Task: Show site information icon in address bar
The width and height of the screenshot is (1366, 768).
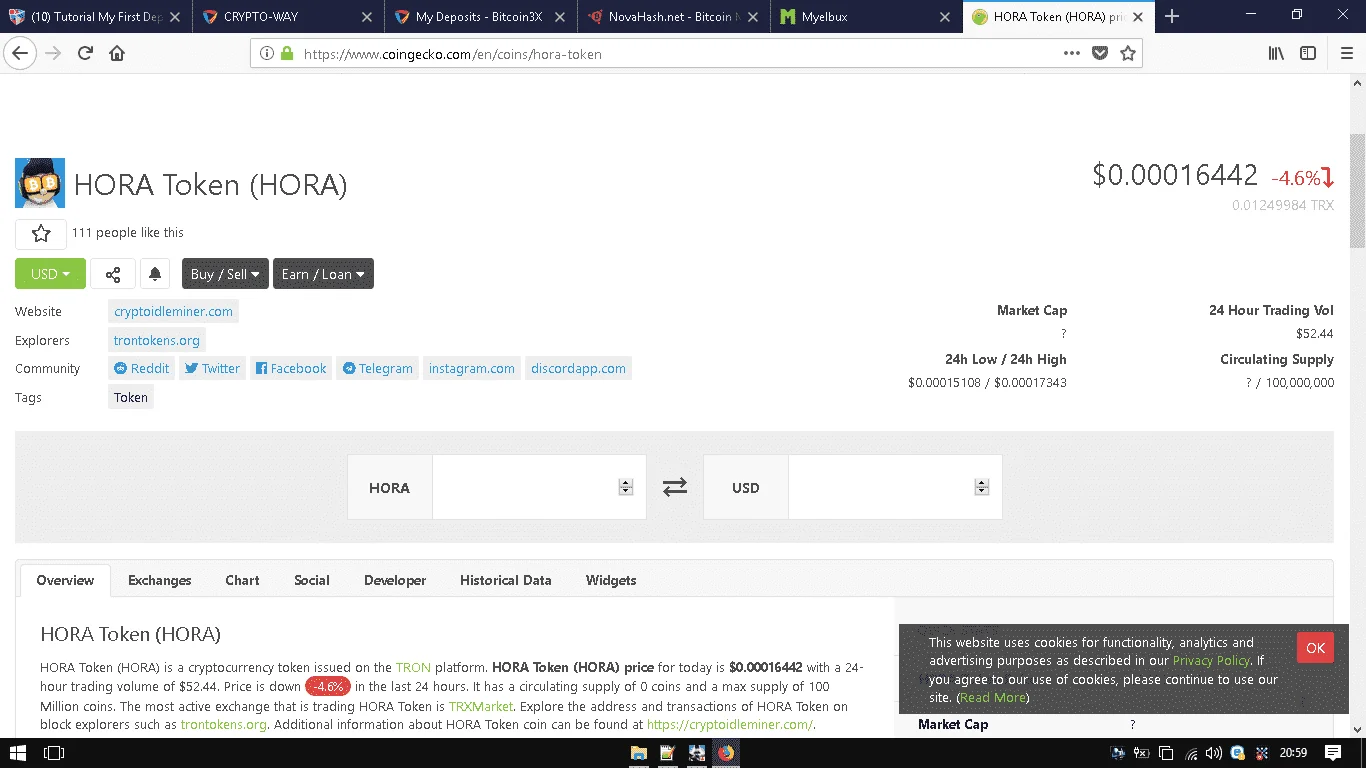Action: click(267, 54)
